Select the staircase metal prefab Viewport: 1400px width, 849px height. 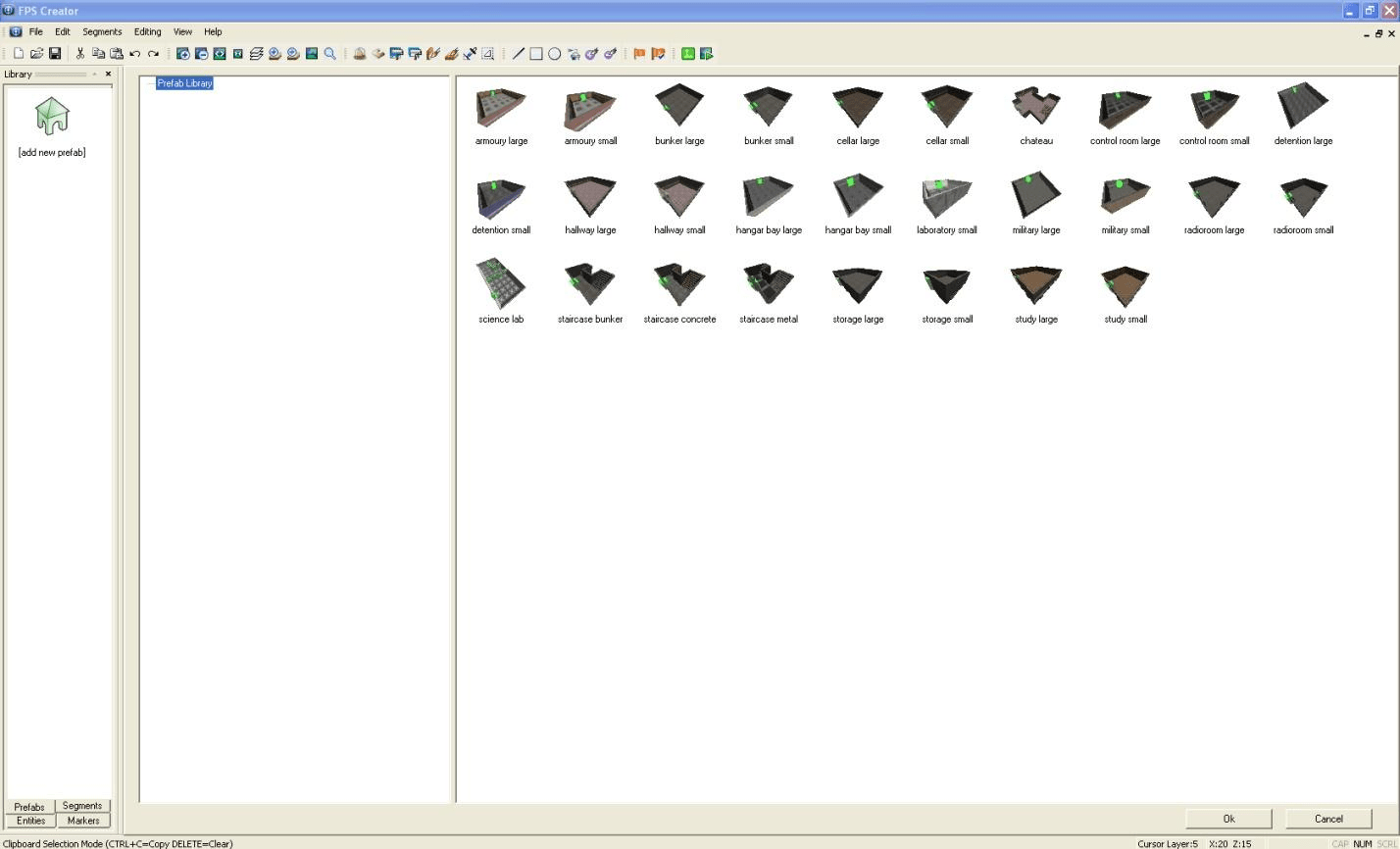[x=769, y=294]
